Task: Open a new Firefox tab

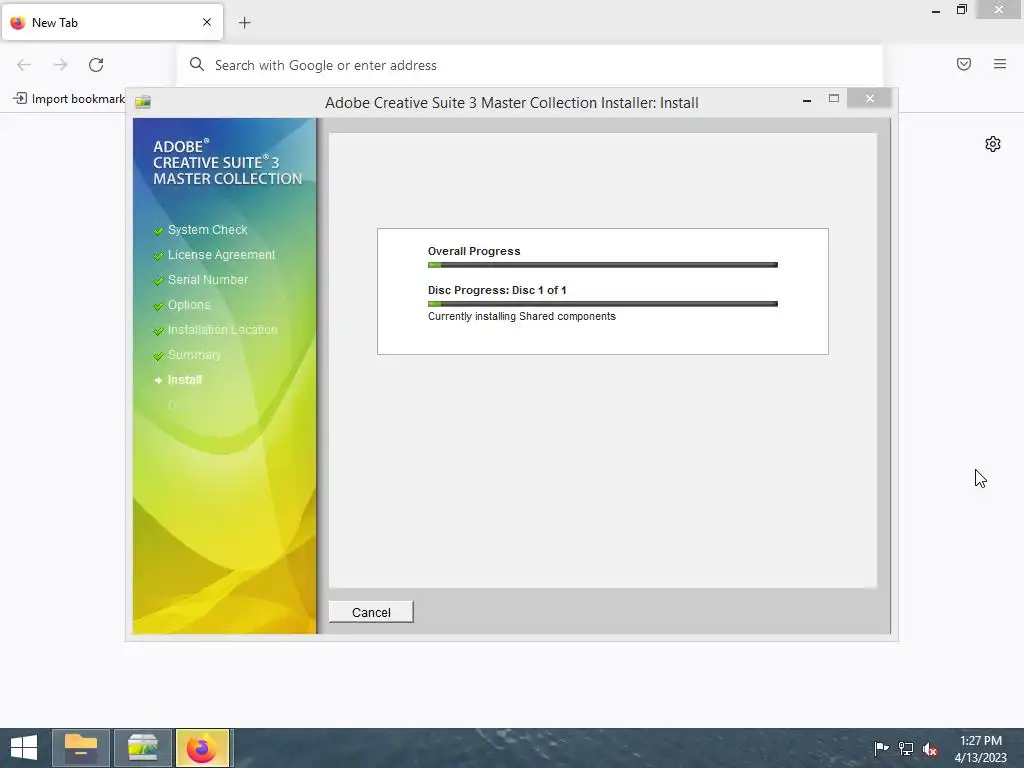Action: point(244,23)
